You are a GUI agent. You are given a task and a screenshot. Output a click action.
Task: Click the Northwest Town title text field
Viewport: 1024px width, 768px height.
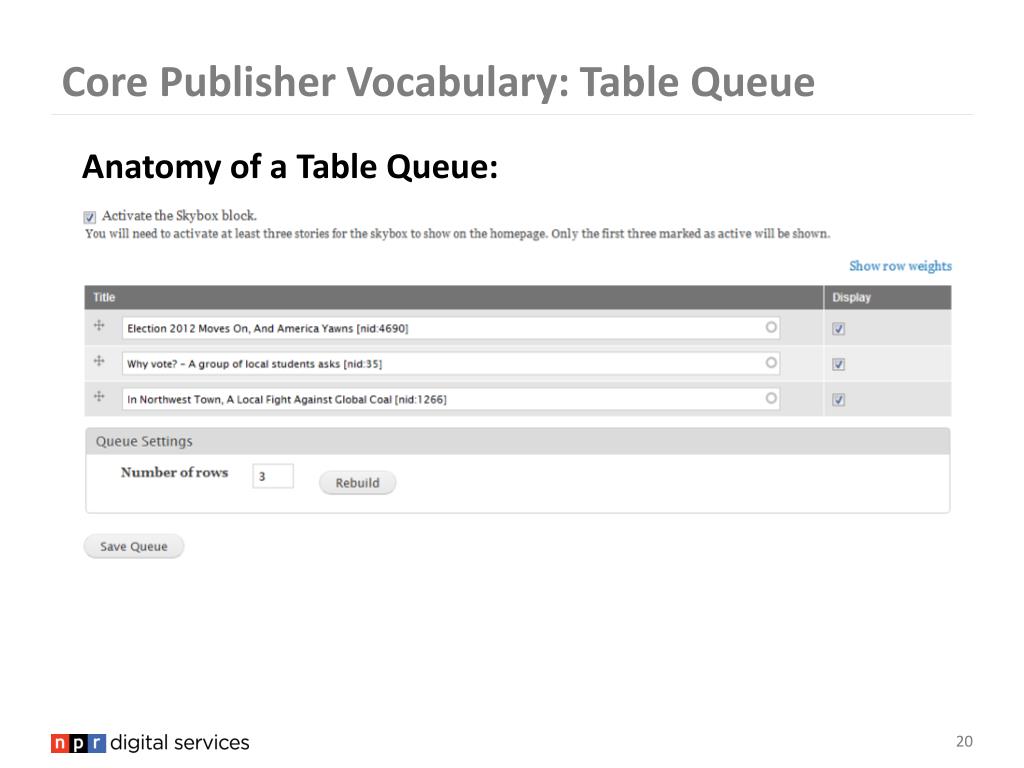(451, 399)
